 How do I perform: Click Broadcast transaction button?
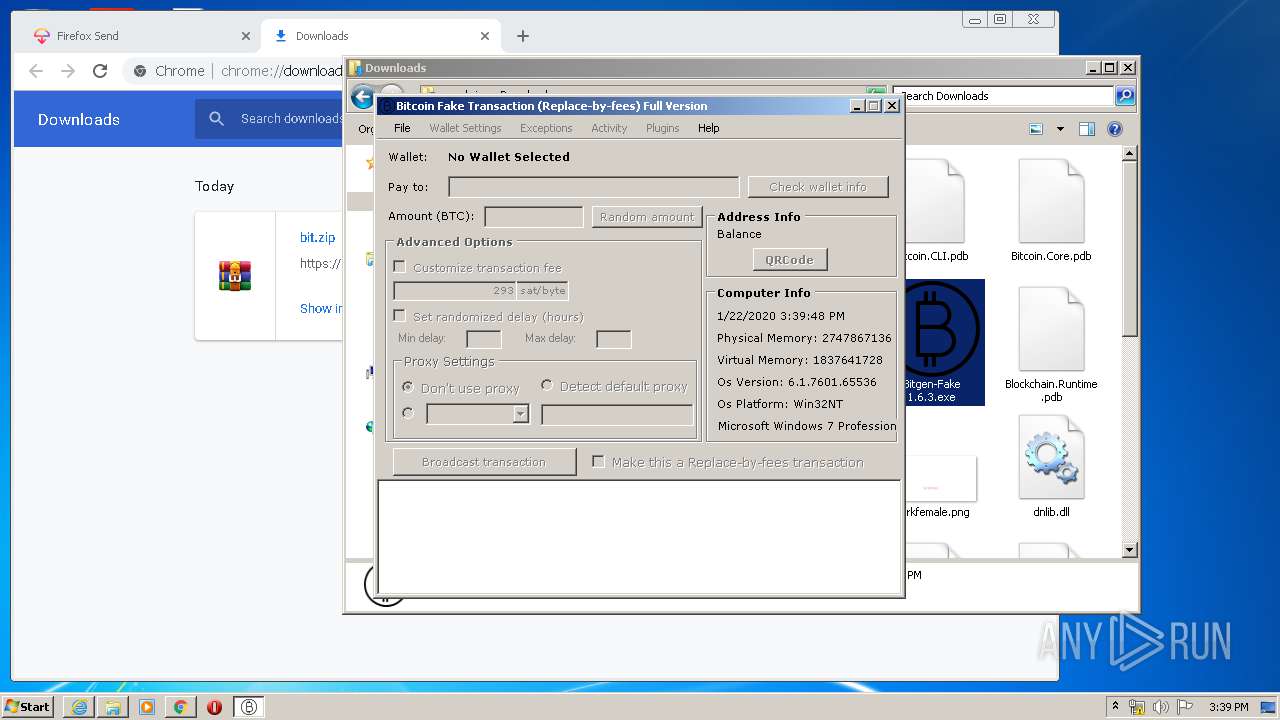pyautogui.click(x=484, y=462)
